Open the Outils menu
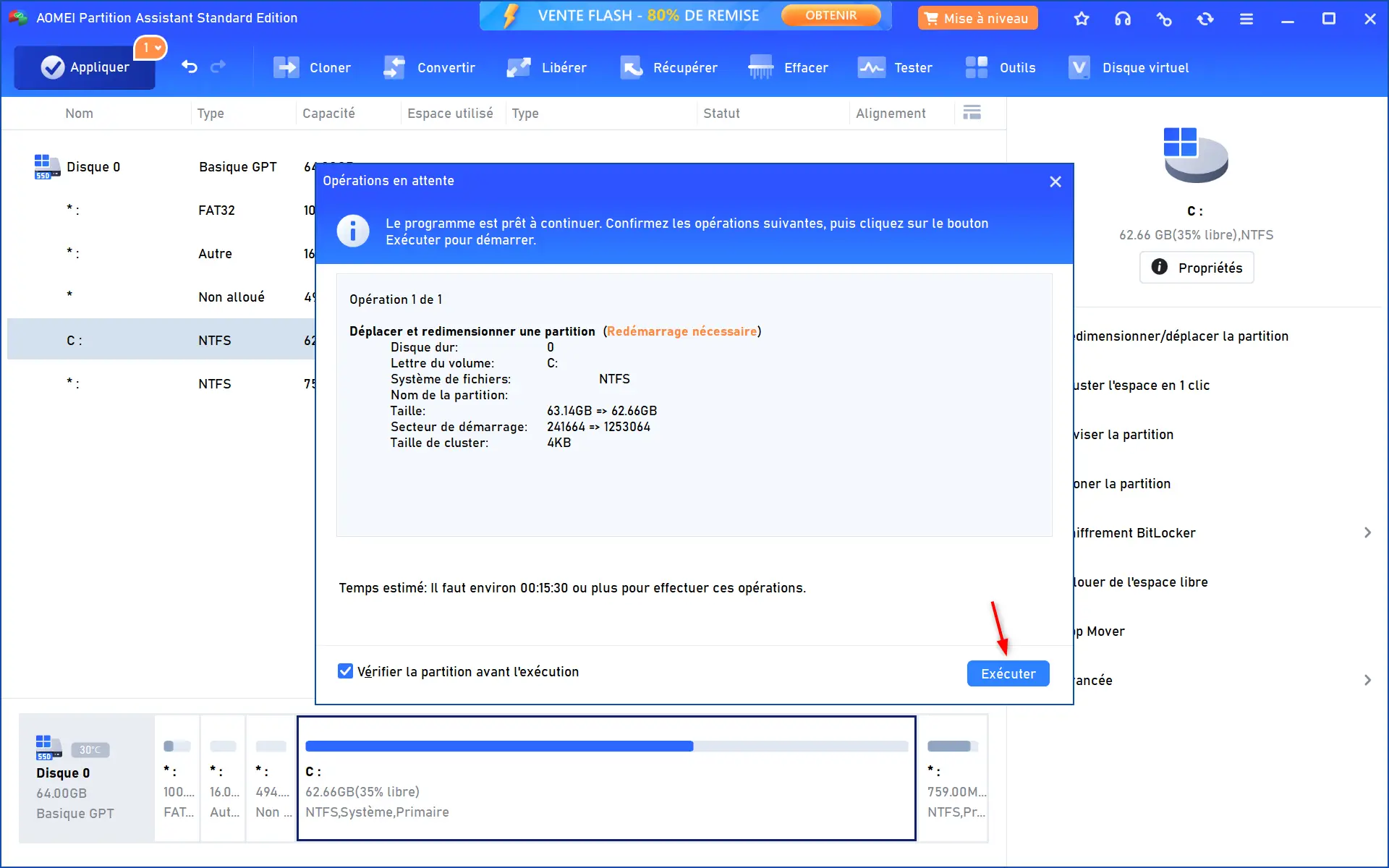The height and width of the screenshot is (868, 1389). 1001,67
